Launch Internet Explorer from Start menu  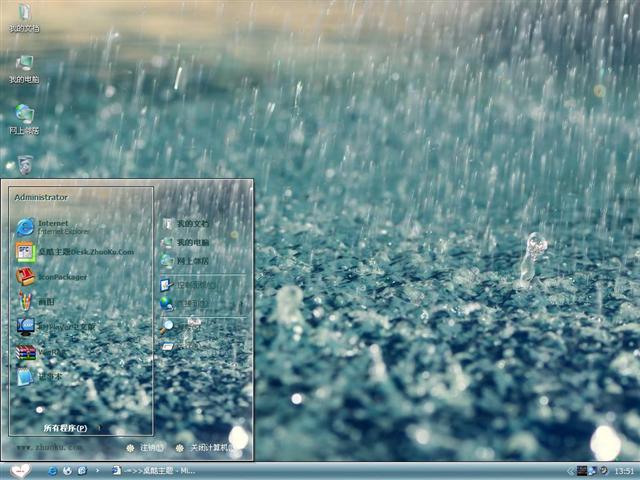tap(53, 227)
